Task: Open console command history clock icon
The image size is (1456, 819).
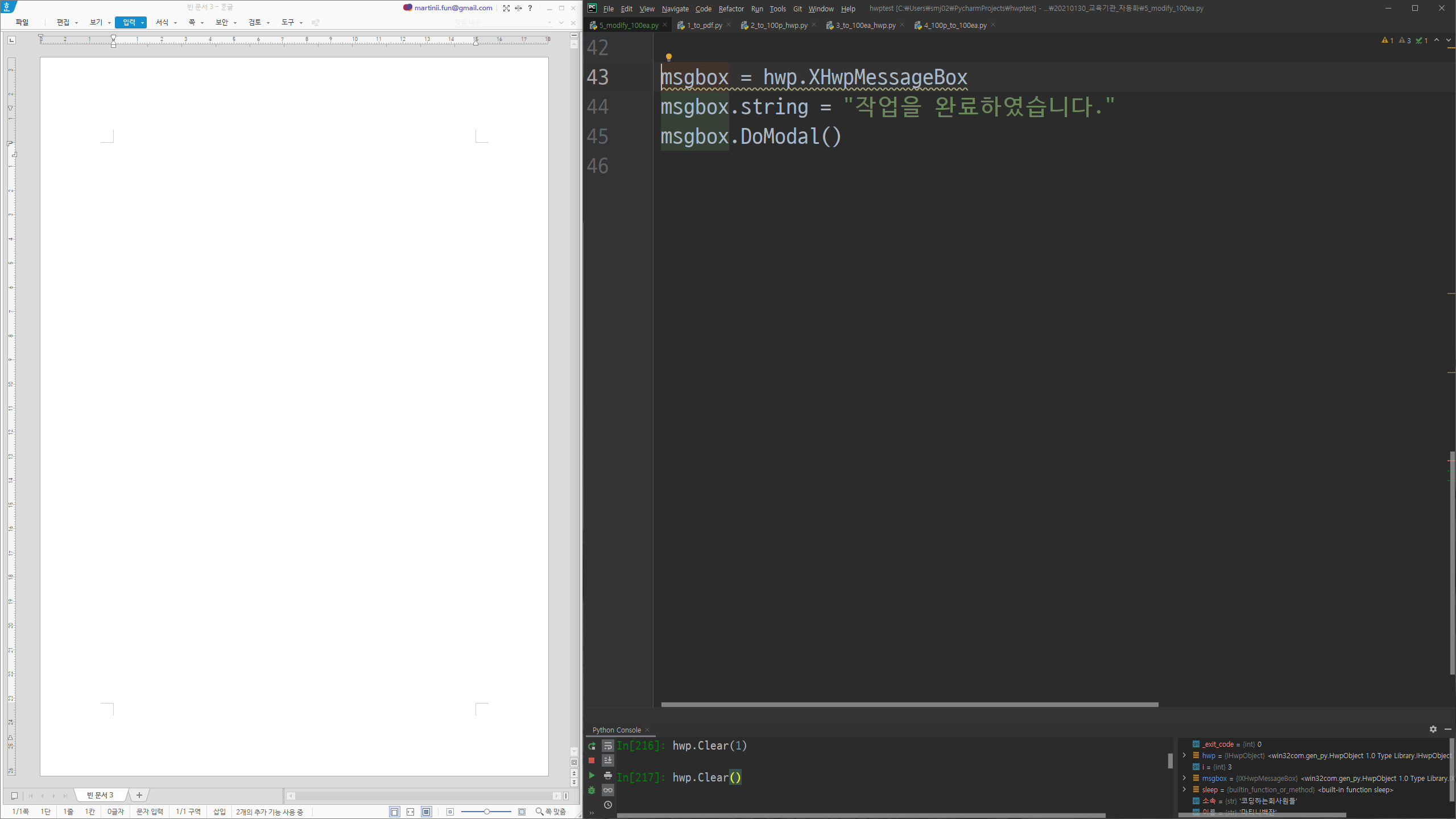Action: coord(607,805)
